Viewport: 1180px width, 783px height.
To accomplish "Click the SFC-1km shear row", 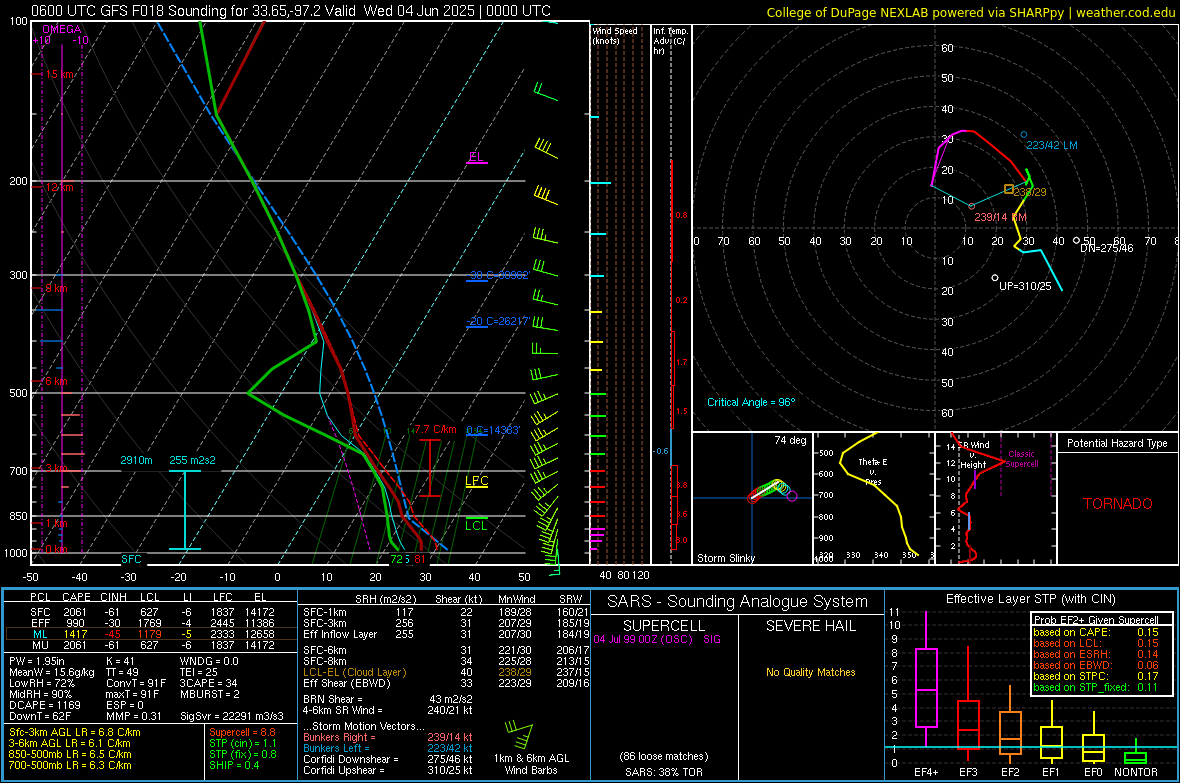I will [446, 613].
